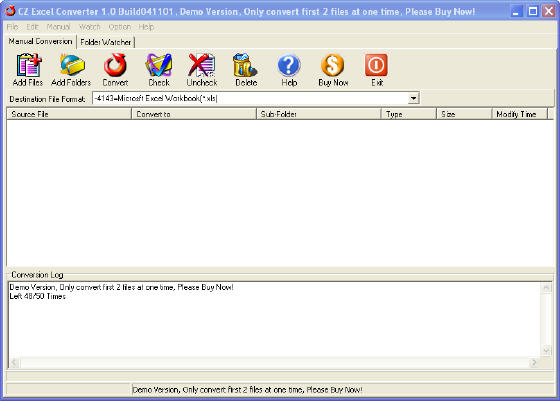Click the log horizontal scroll right arrow
The width and height of the screenshot is (560, 401).
(x=534, y=363)
